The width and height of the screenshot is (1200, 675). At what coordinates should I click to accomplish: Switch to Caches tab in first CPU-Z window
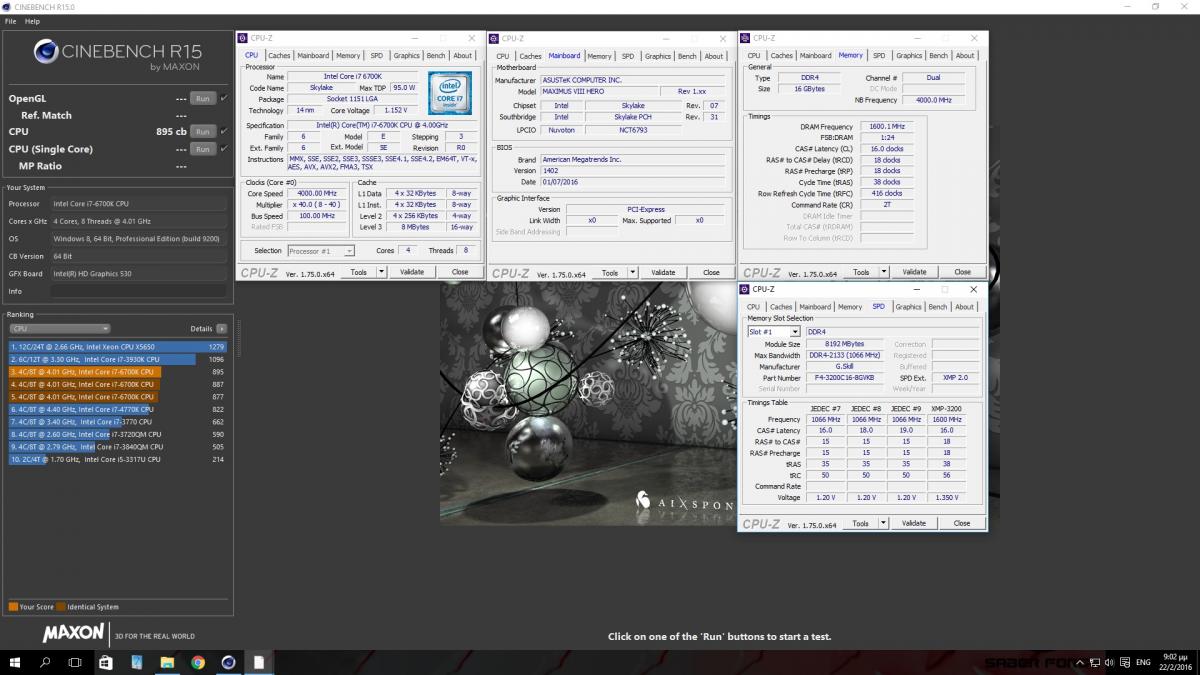279,56
